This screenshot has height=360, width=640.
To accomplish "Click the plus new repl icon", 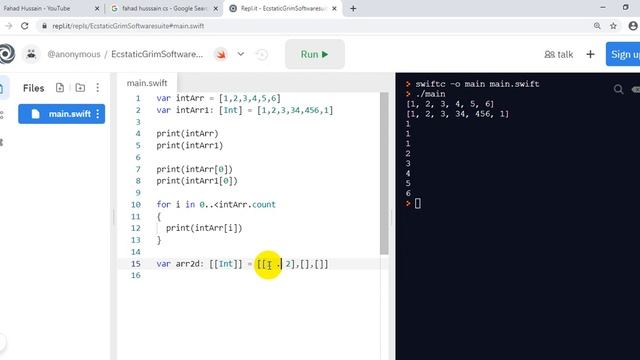I will 590,54.
